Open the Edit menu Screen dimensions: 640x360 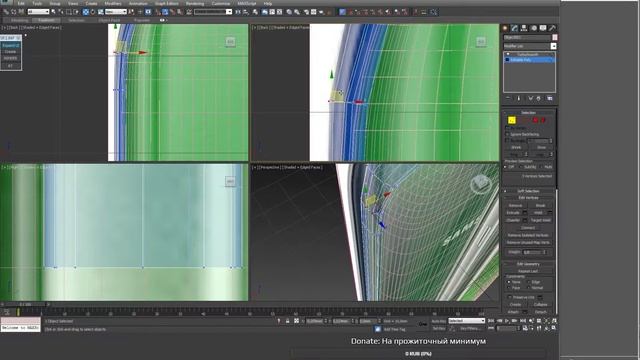21,3
